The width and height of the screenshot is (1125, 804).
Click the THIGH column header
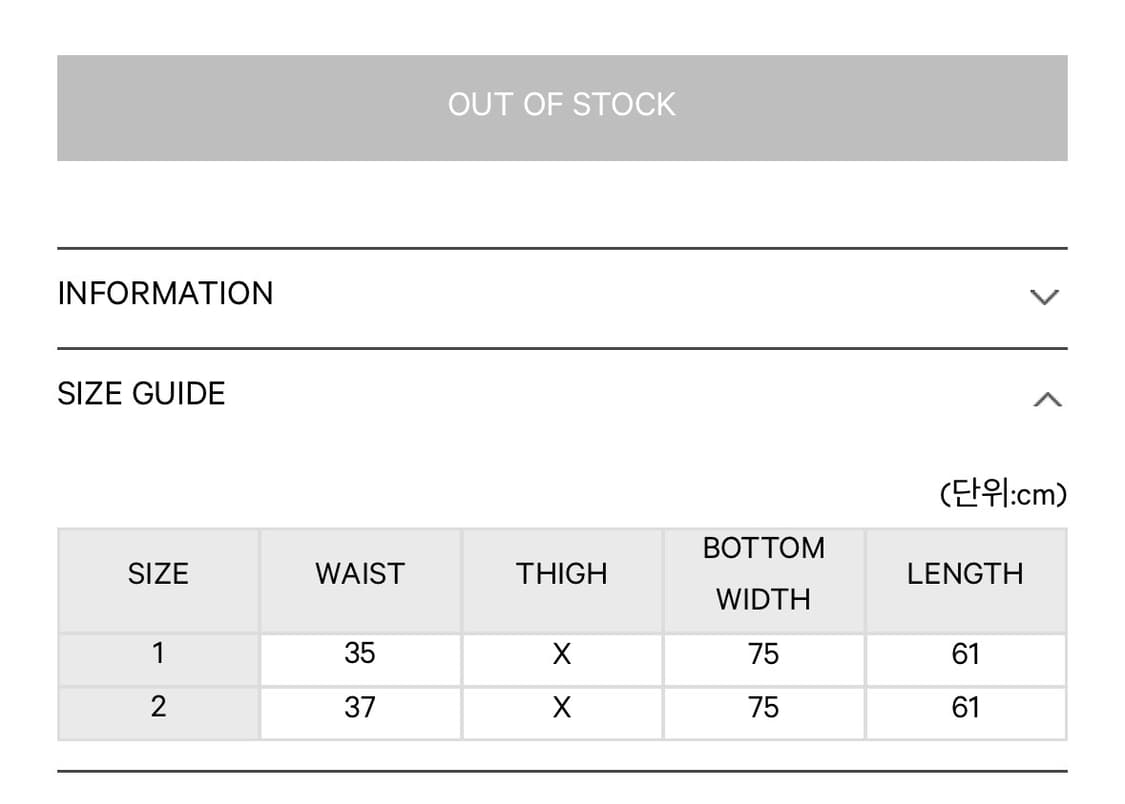point(562,574)
